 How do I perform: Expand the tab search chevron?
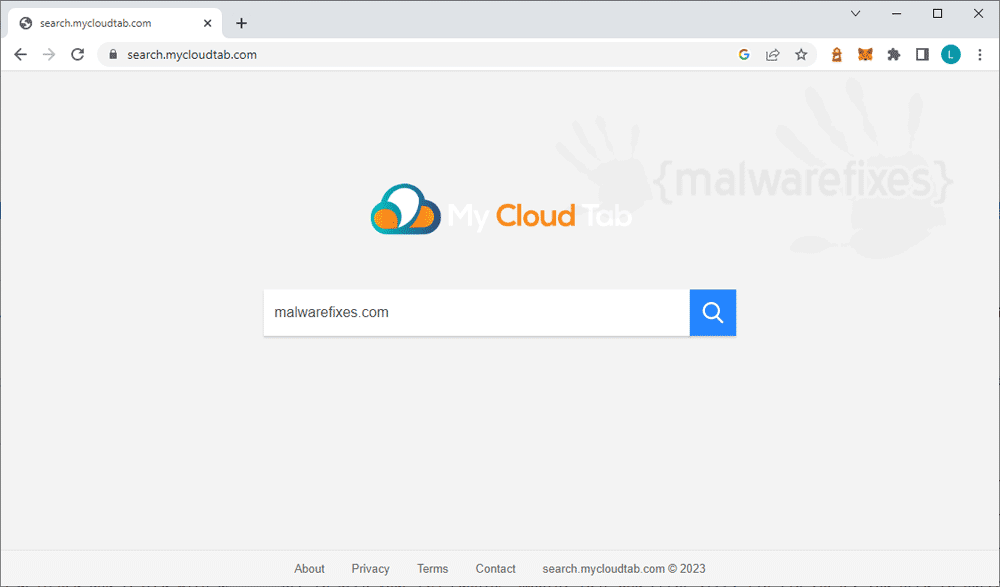click(x=855, y=13)
